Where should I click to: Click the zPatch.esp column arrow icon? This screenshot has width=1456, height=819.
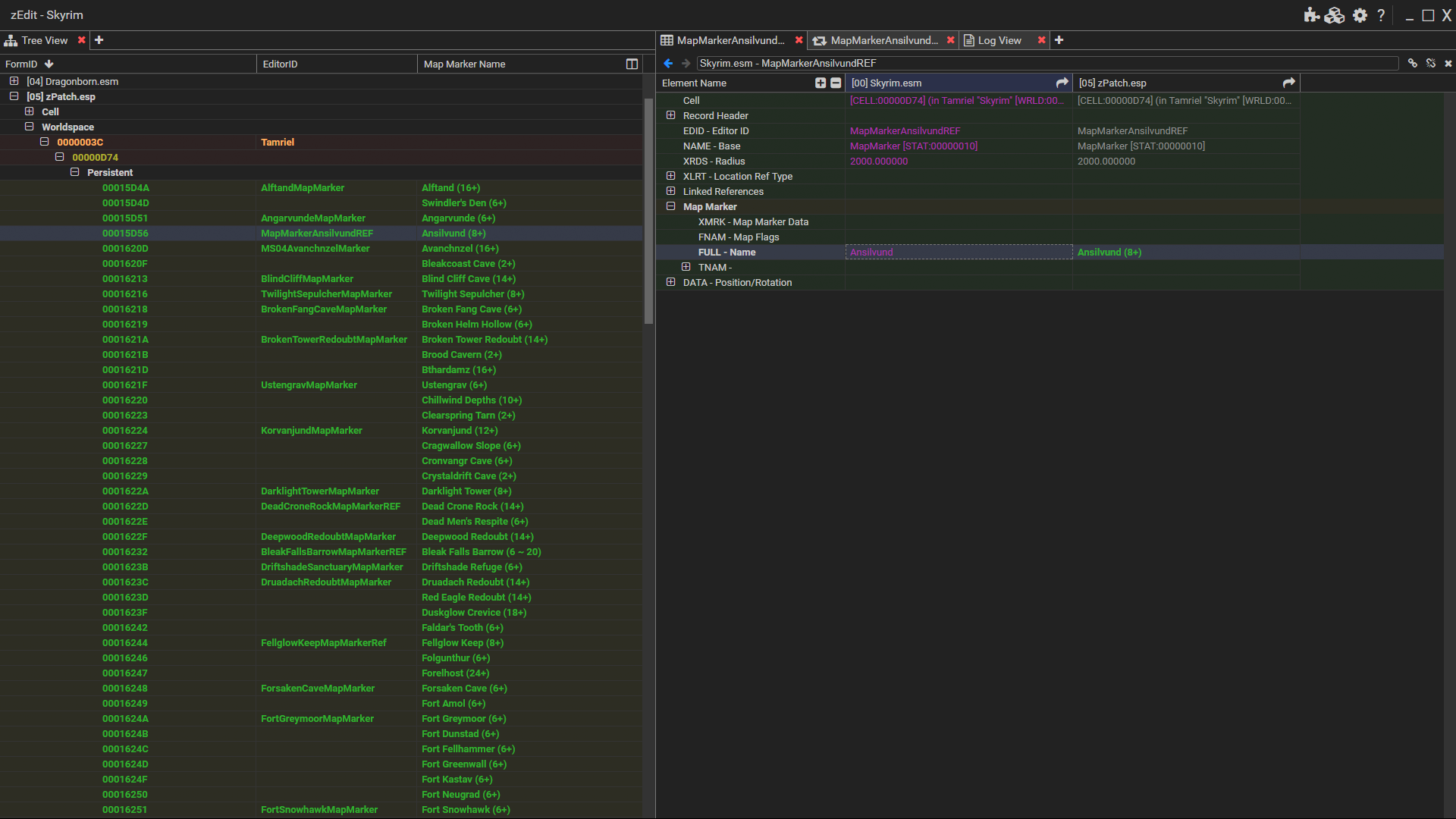[x=1288, y=83]
